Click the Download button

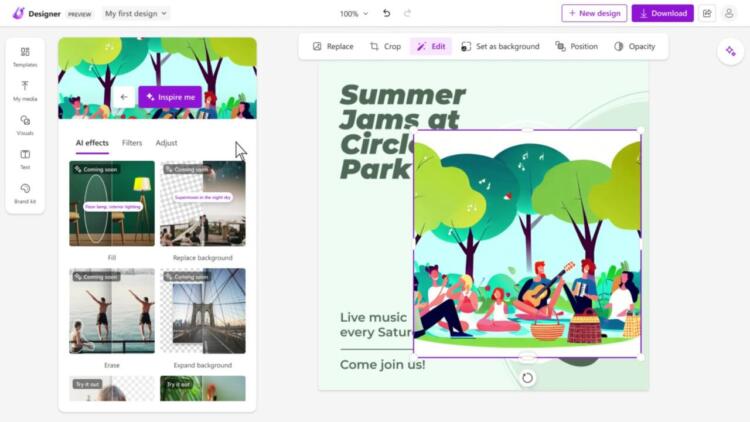(x=662, y=14)
